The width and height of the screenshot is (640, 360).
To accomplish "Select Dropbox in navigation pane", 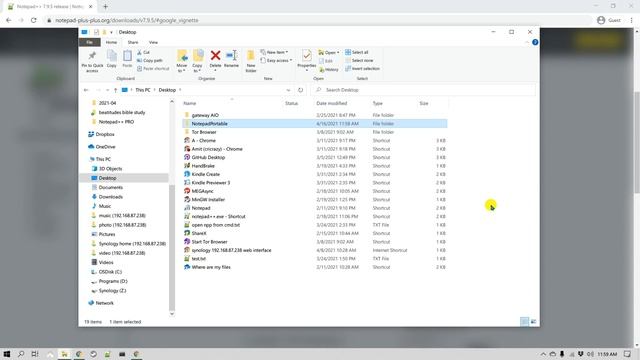I will [105, 134].
